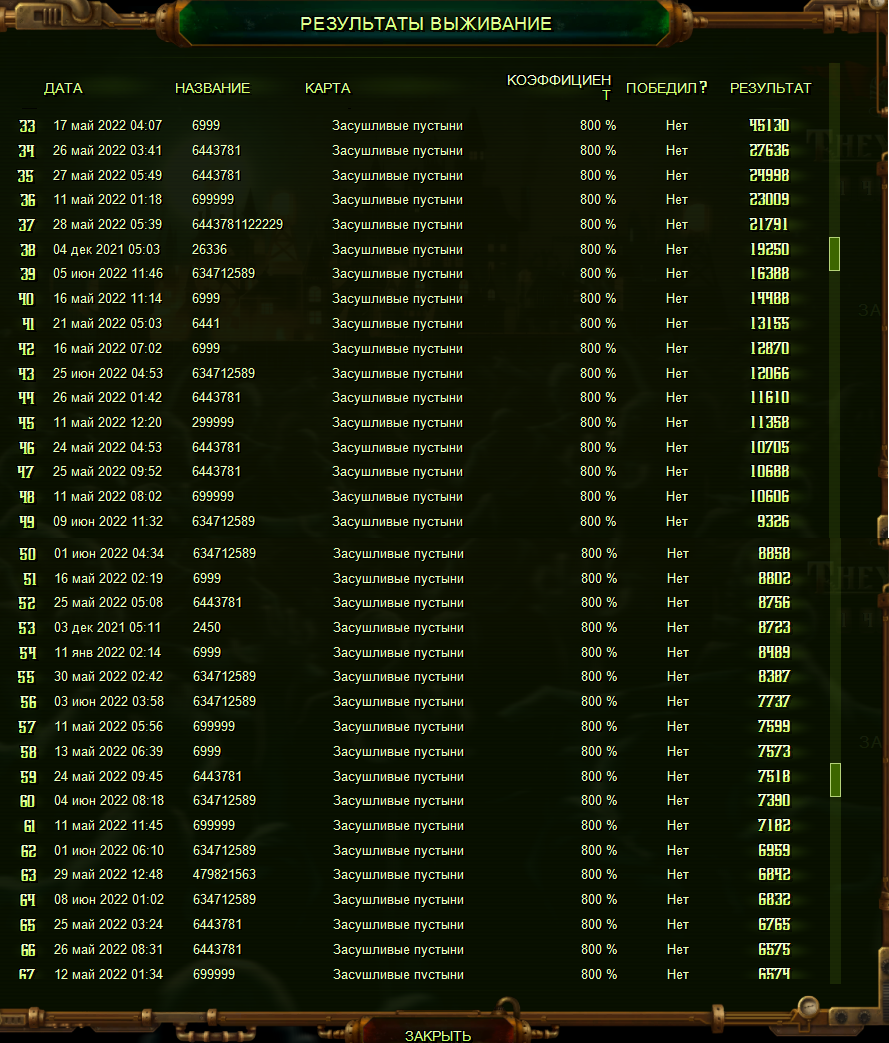Select rank number 61
This screenshot has width=889, height=1043.
coord(29,825)
